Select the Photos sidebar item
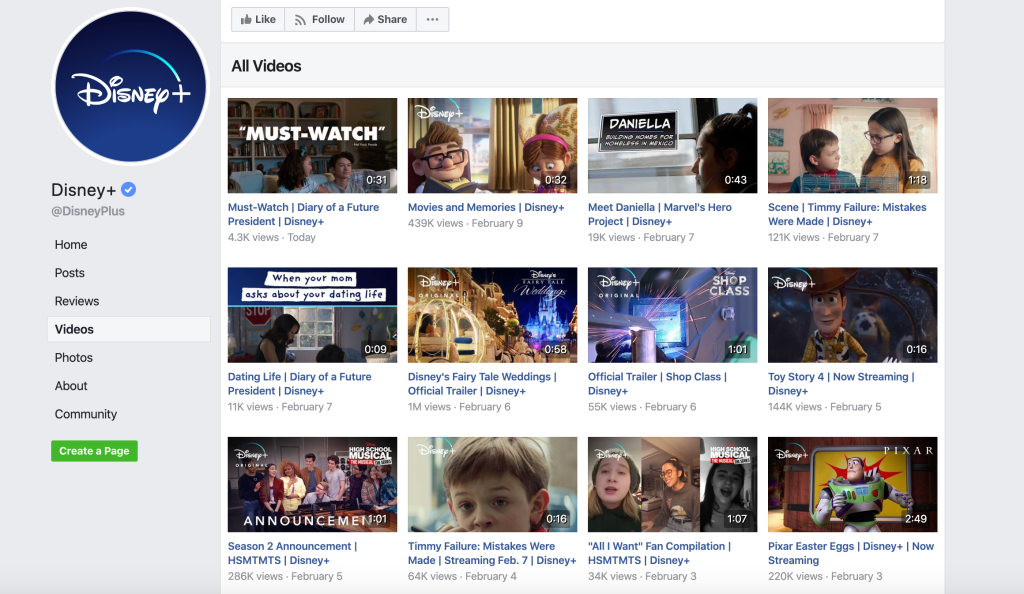 click(x=74, y=358)
